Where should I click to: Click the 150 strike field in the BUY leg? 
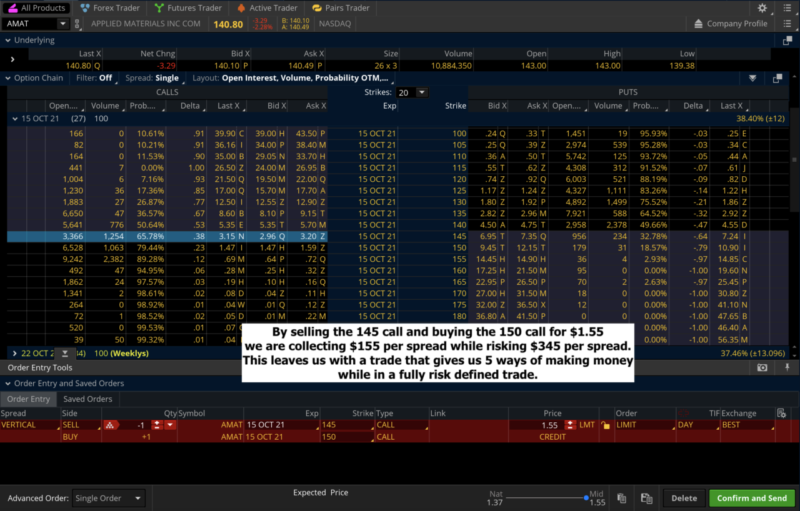point(346,437)
